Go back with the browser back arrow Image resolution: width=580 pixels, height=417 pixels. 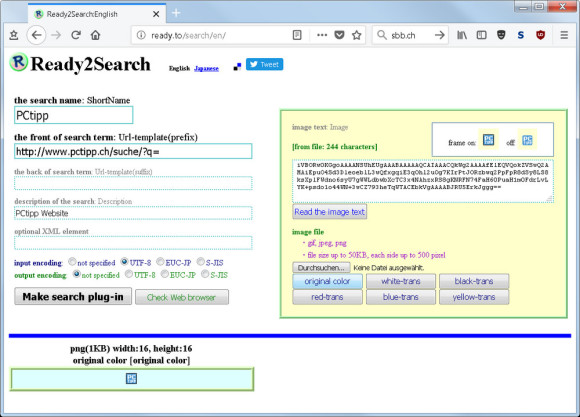(x=36, y=35)
